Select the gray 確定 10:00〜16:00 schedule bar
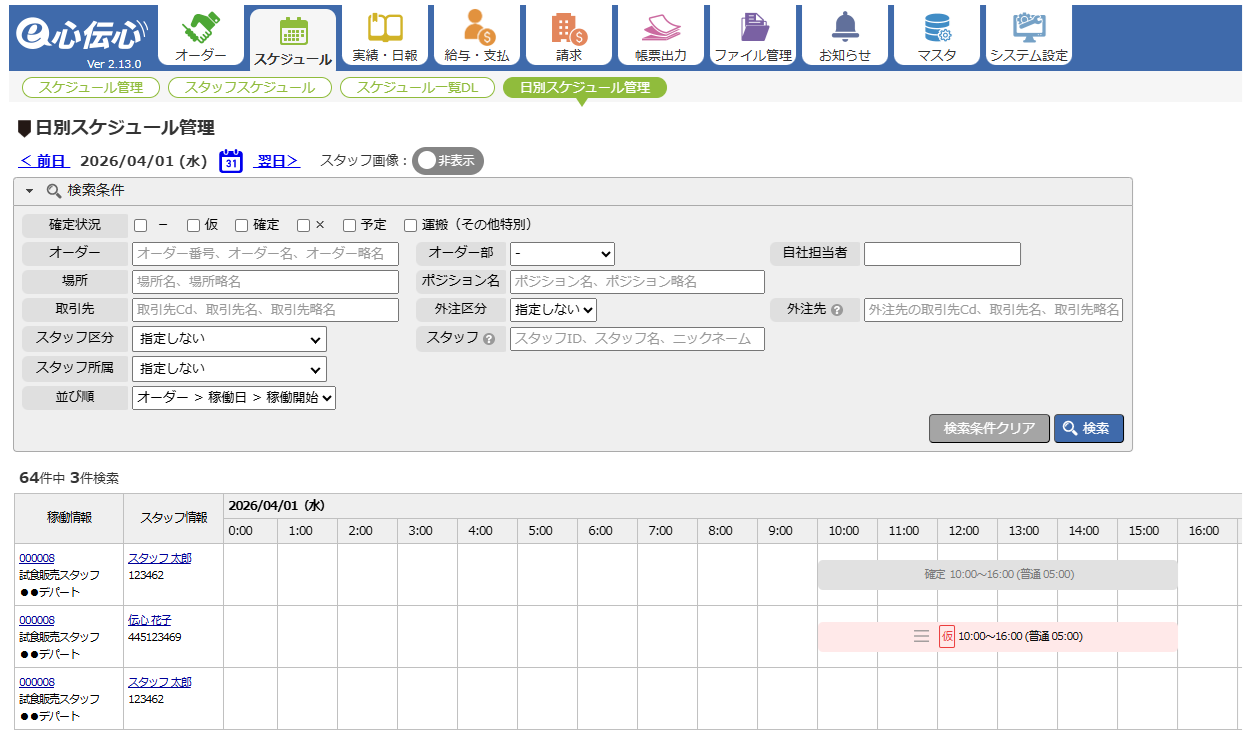Viewport: 1256px width, 745px height. point(997,575)
